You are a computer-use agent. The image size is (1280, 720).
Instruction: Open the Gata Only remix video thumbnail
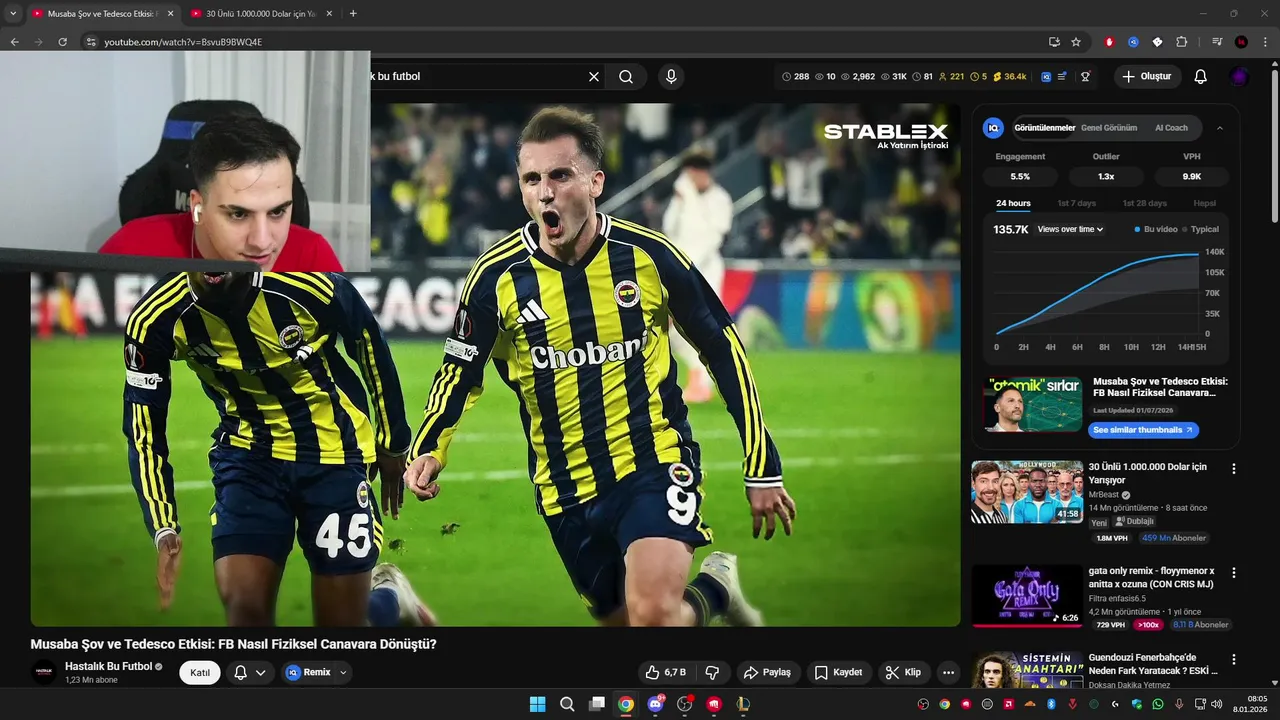click(1027, 596)
